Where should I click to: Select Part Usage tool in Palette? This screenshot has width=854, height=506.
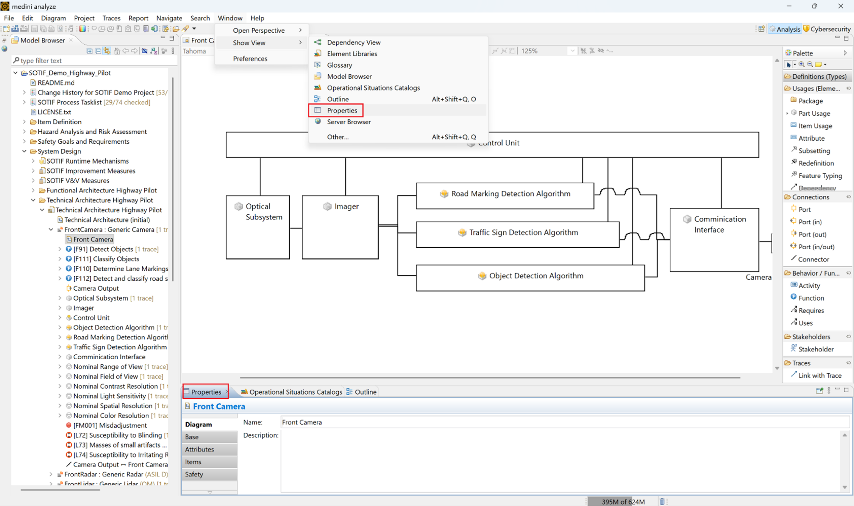[x=810, y=113]
